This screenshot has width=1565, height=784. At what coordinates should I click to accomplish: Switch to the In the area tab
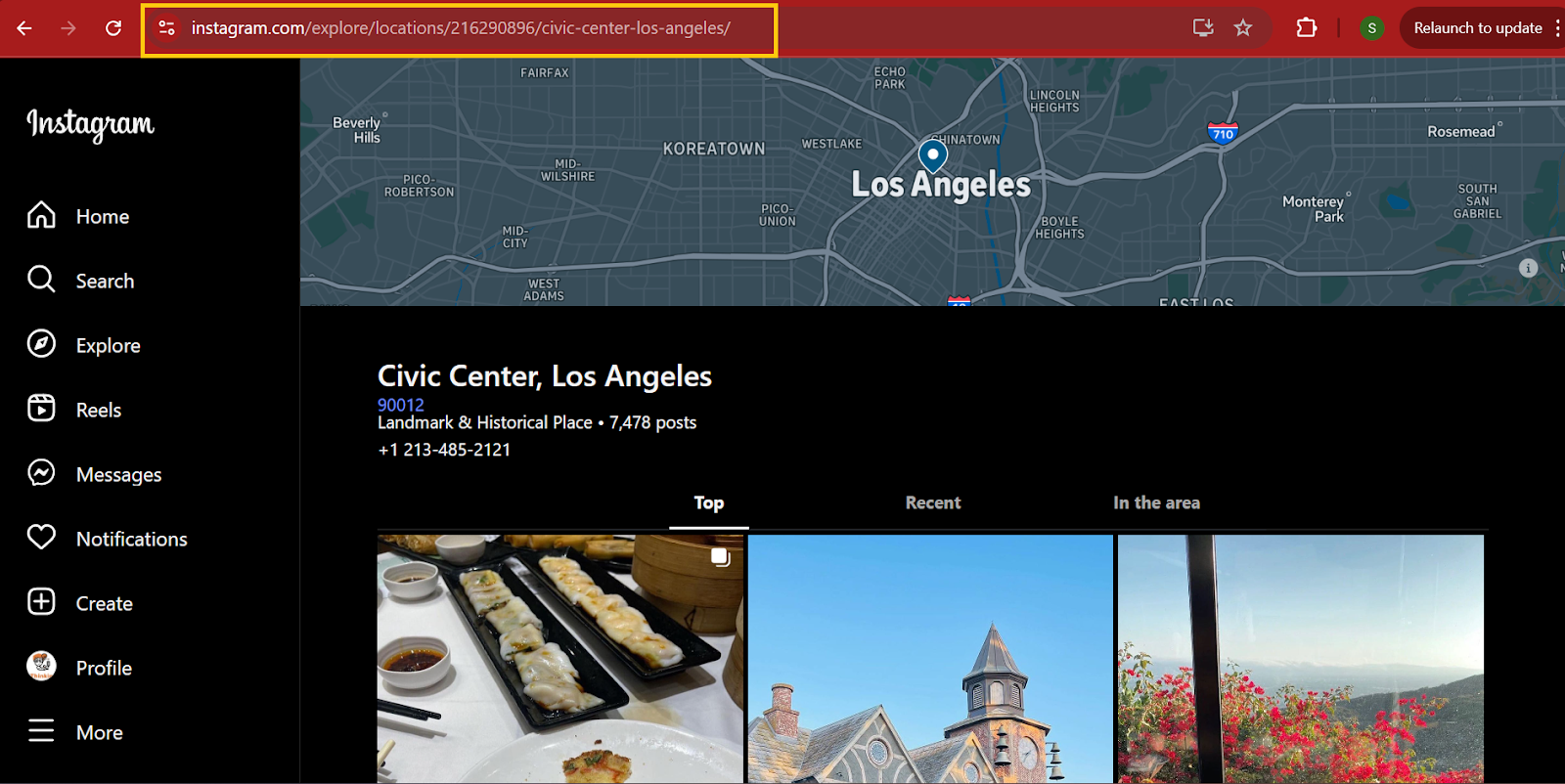(1156, 503)
